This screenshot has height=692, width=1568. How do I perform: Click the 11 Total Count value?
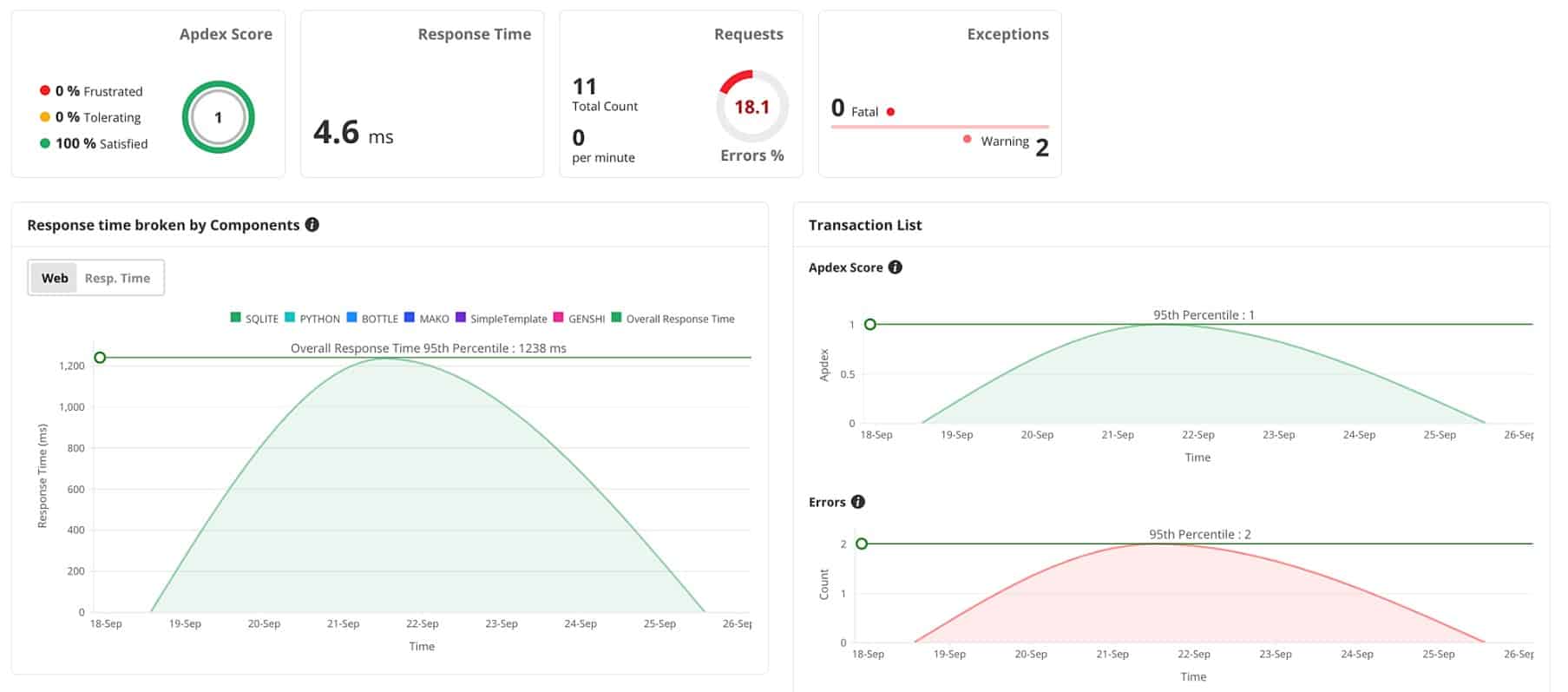click(x=585, y=87)
